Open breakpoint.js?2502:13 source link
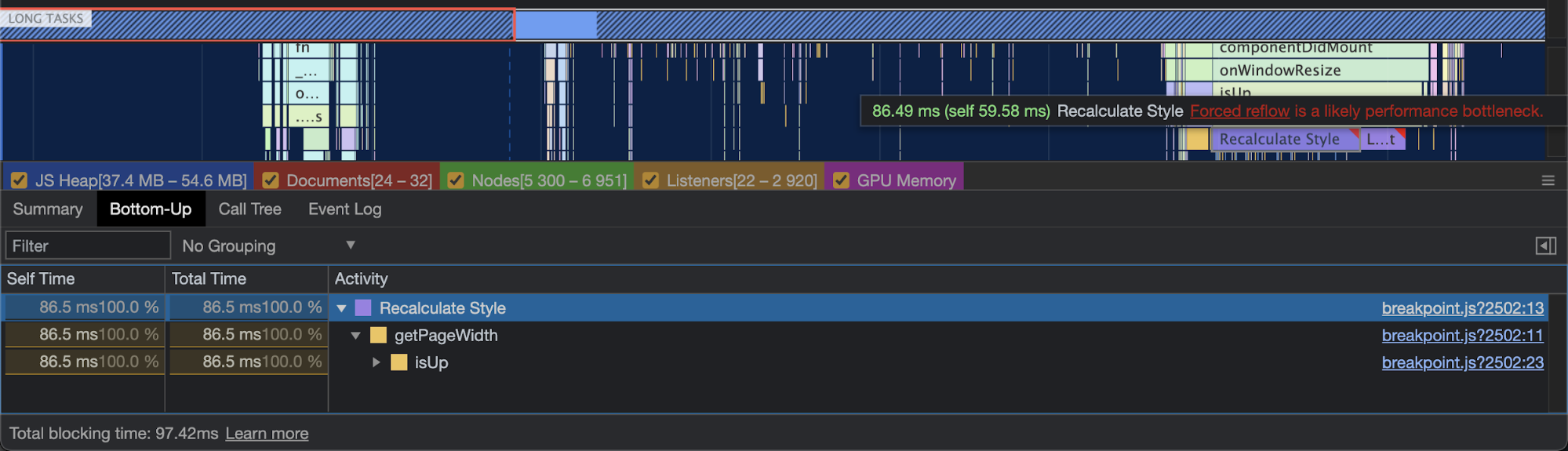Viewport: 1568px width, 451px height. [1462, 308]
